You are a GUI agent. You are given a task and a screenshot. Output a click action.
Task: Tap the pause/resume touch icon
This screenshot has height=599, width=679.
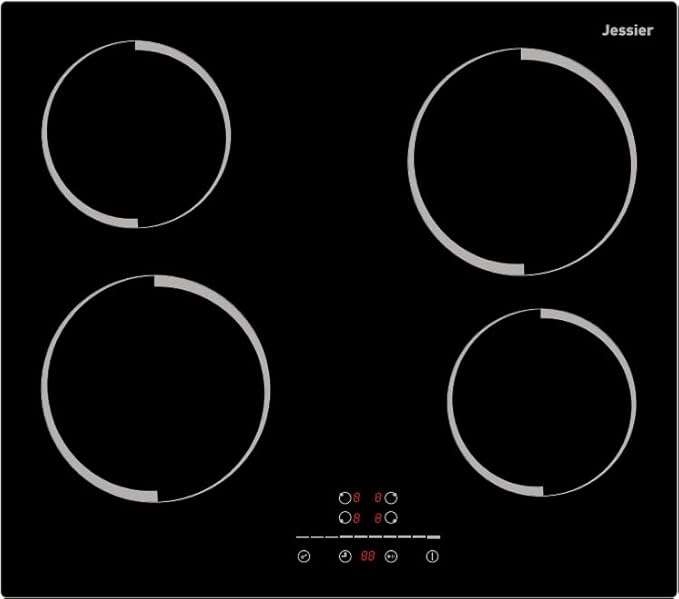point(391,556)
